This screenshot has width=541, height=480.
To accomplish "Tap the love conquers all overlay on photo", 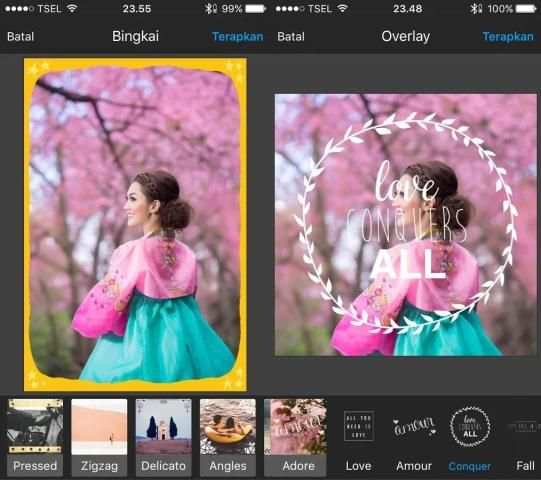I will click(406, 224).
